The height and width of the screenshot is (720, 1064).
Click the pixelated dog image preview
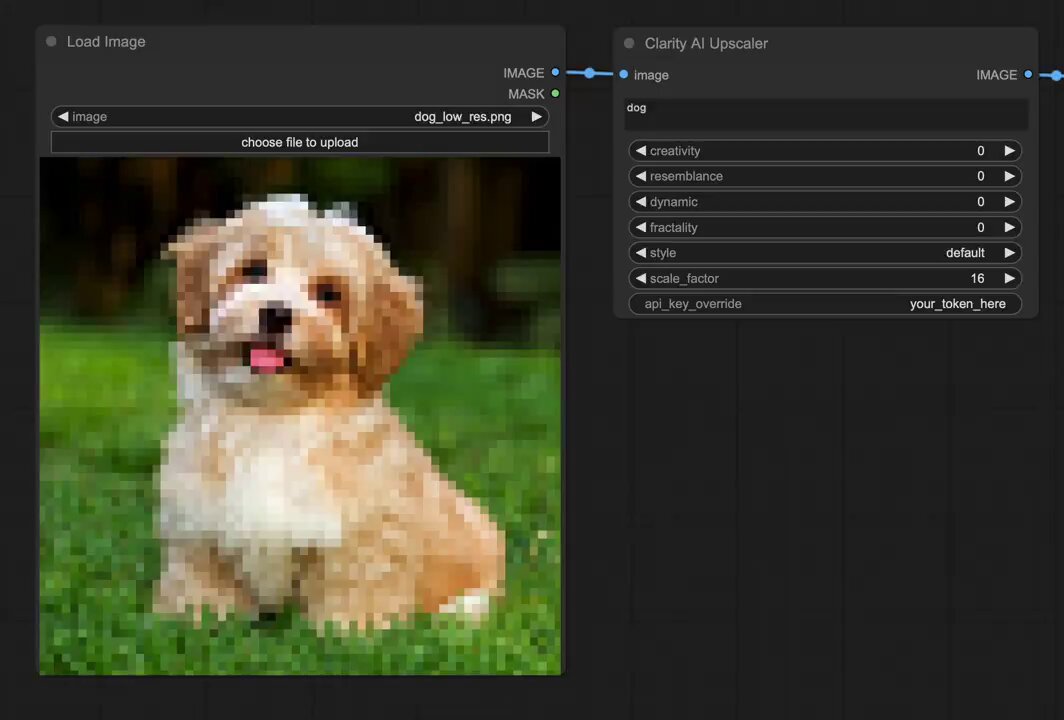[x=300, y=416]
